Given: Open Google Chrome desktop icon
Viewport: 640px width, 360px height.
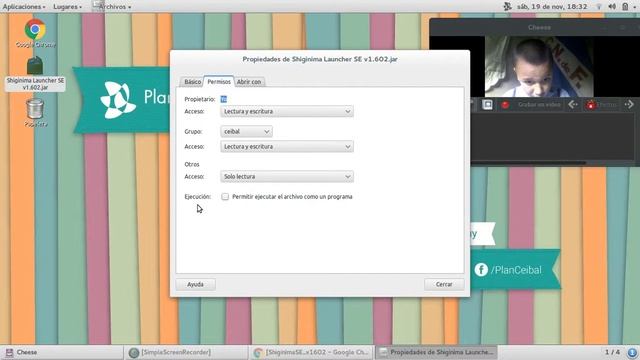Looking at the screenshot, I should pyautogui.click(x=35, y=29).
